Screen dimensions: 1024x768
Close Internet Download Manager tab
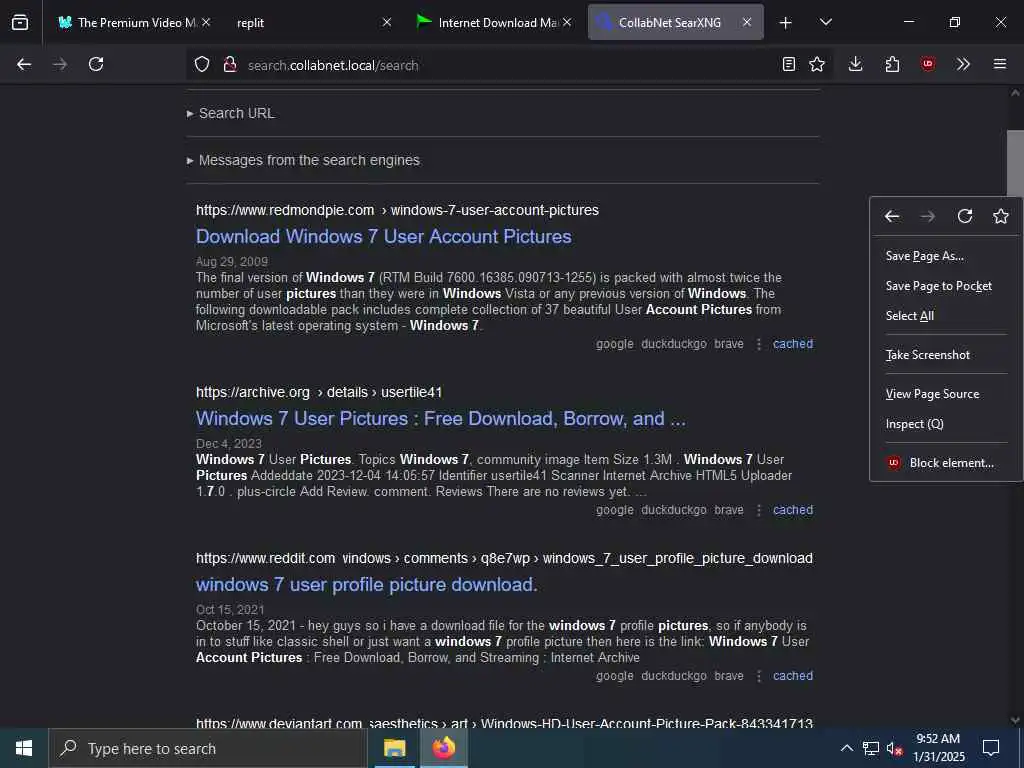(x=567, y=22)
